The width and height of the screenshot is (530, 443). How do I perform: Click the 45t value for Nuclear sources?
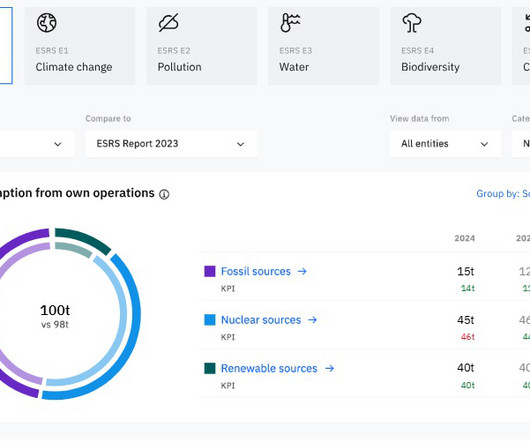465,320
